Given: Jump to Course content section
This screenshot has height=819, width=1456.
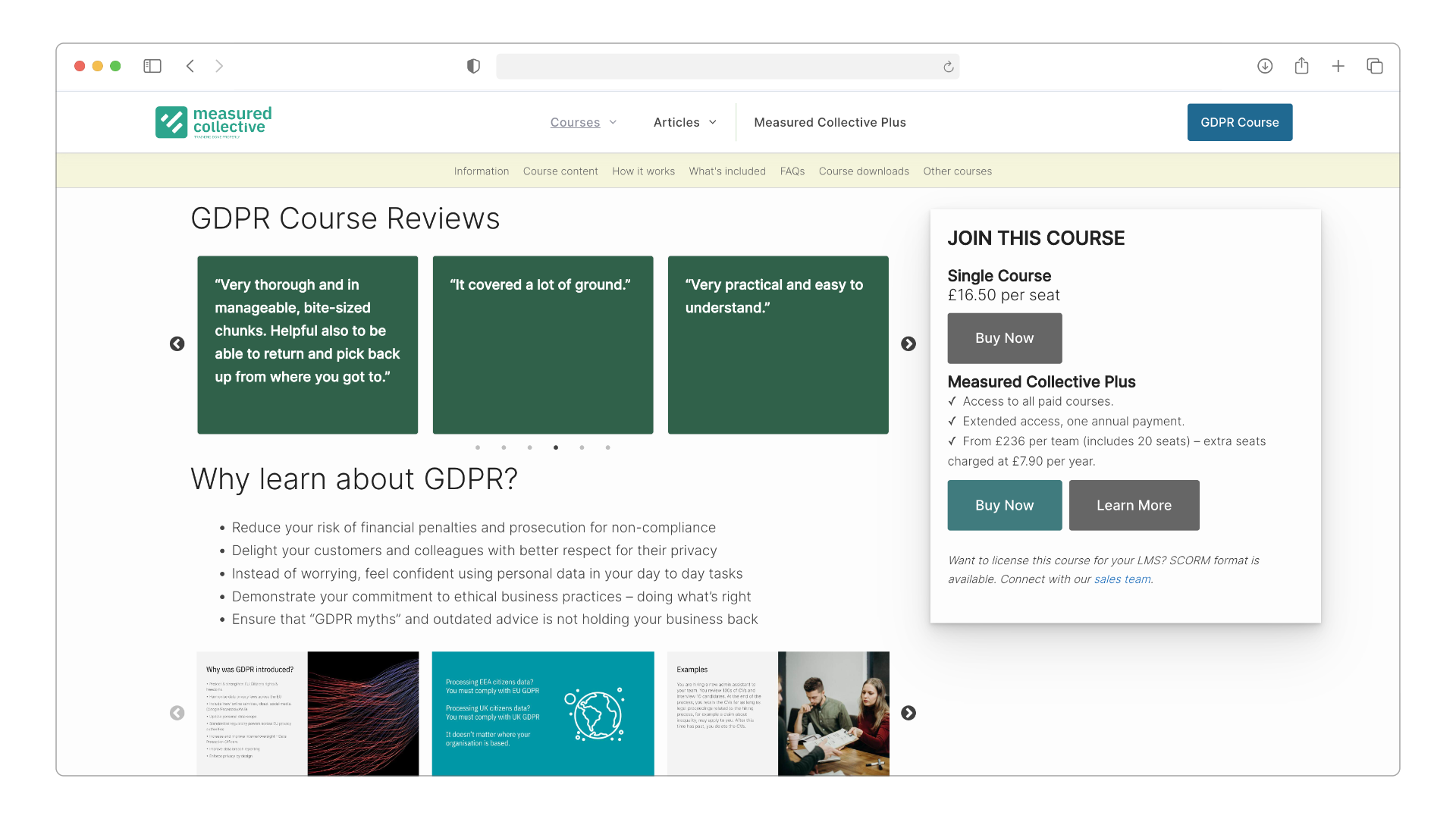Looking at the screenshot, I should (560, 171).
